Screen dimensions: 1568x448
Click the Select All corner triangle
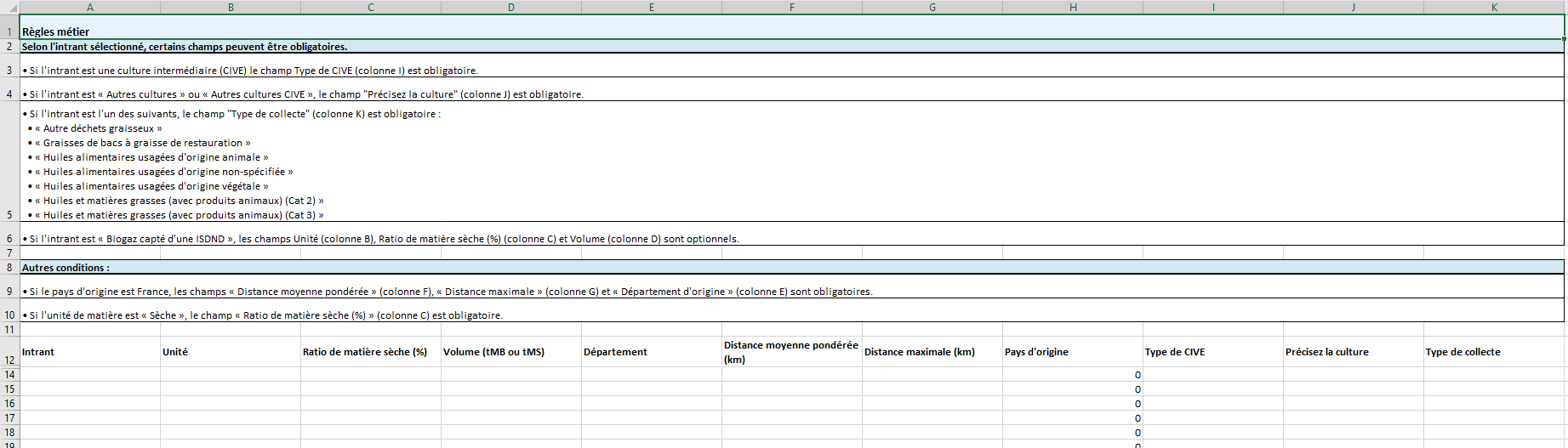(x=12, y=8)
